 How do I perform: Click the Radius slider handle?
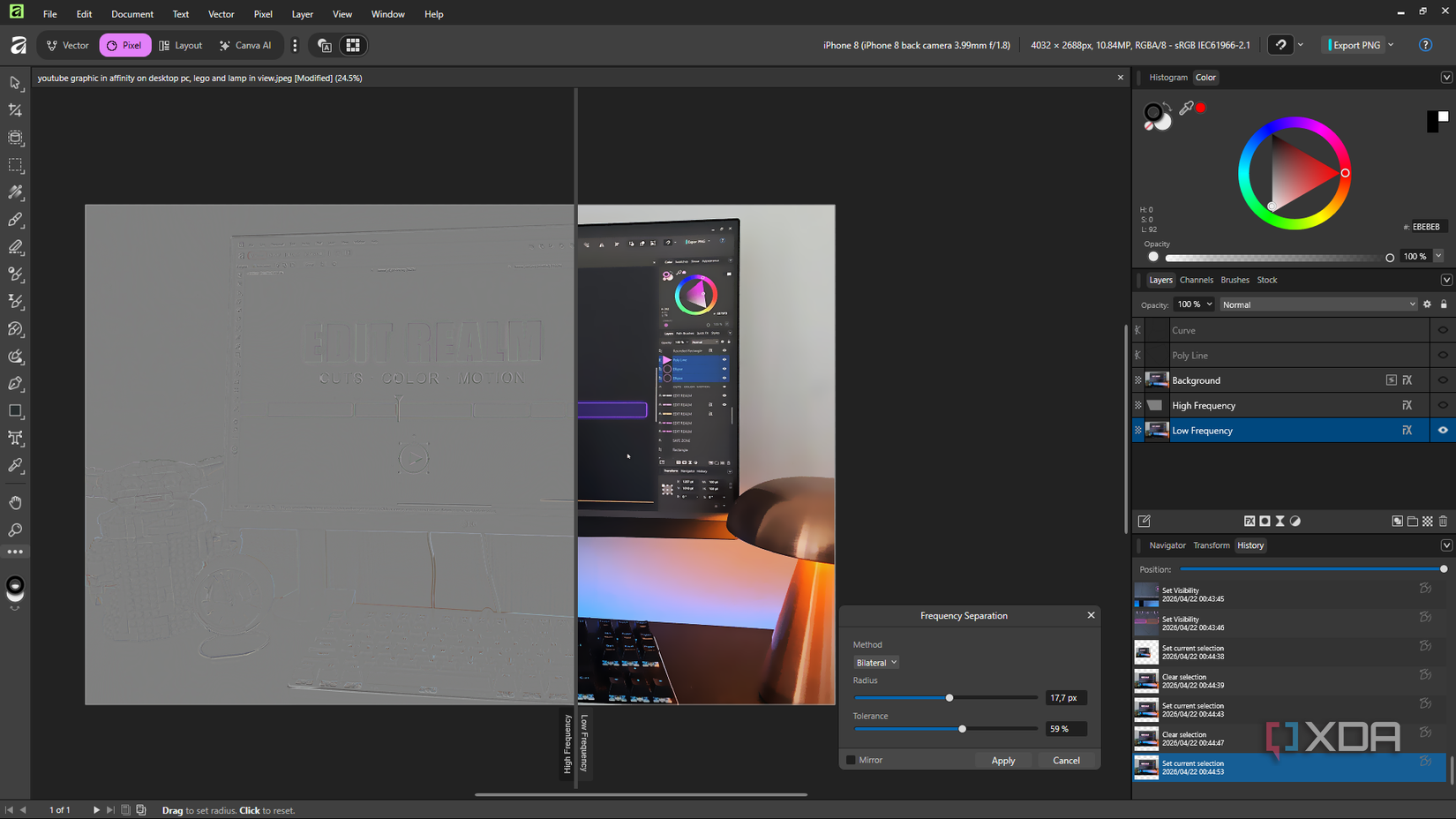[x=949, y=698]
